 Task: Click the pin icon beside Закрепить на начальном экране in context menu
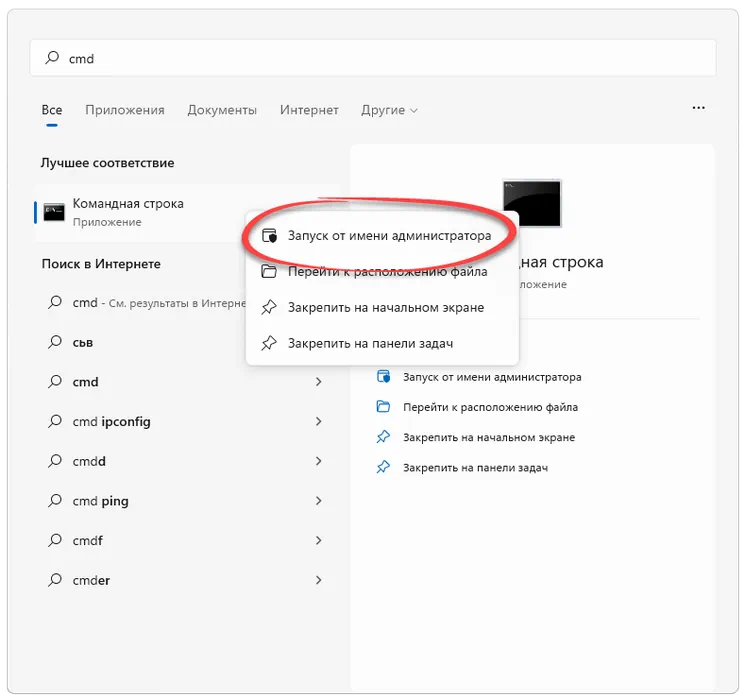pyautogui.click(x=269, y=307)
